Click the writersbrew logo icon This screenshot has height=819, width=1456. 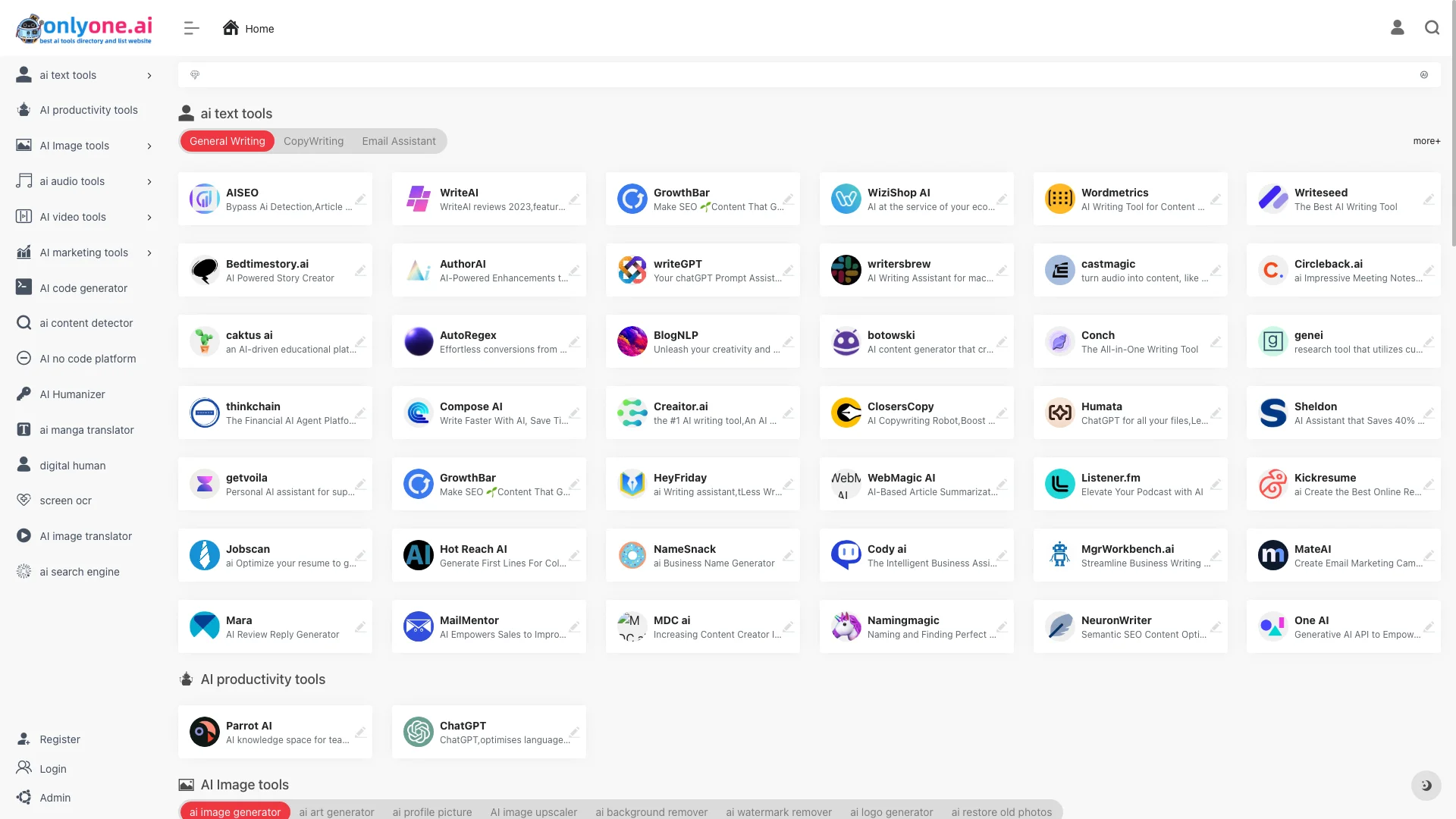coord(846,270)
